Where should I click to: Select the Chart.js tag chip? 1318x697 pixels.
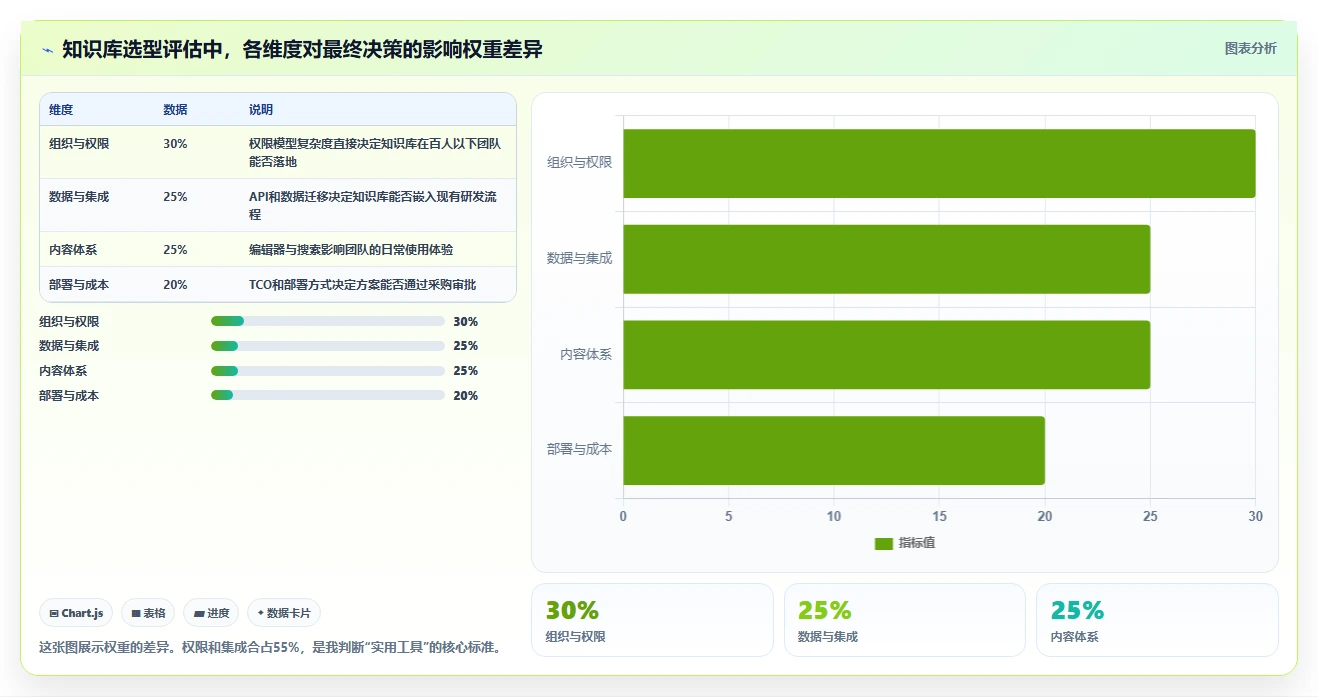76,613
